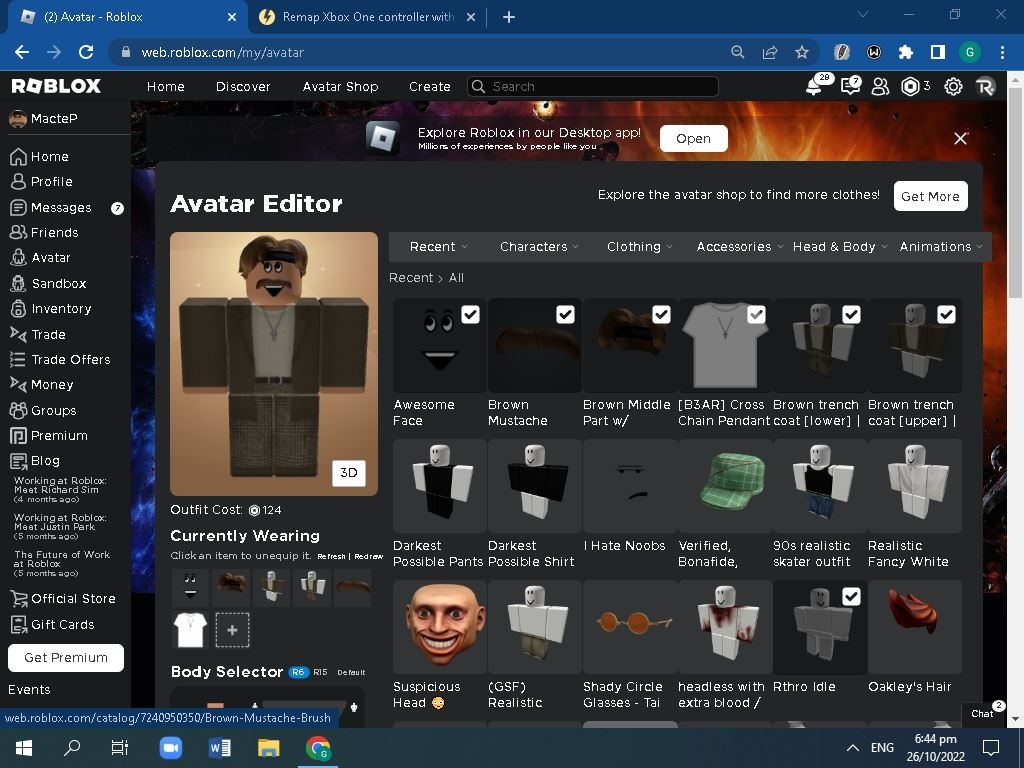
Task: Select the Avatar Shop menu item
Action: pyautogui.click(x=340, y=87)
